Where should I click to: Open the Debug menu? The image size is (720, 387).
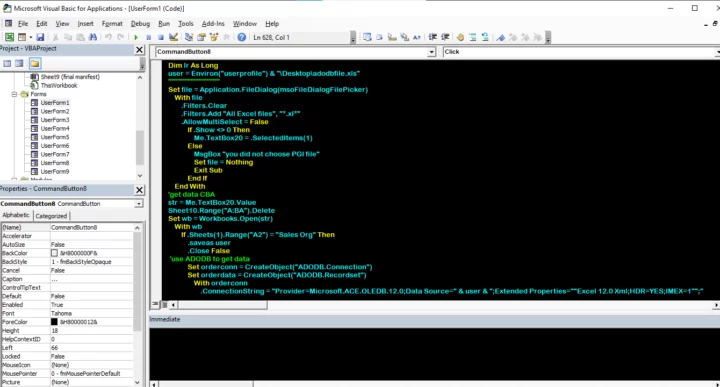(x=140, y=24)
